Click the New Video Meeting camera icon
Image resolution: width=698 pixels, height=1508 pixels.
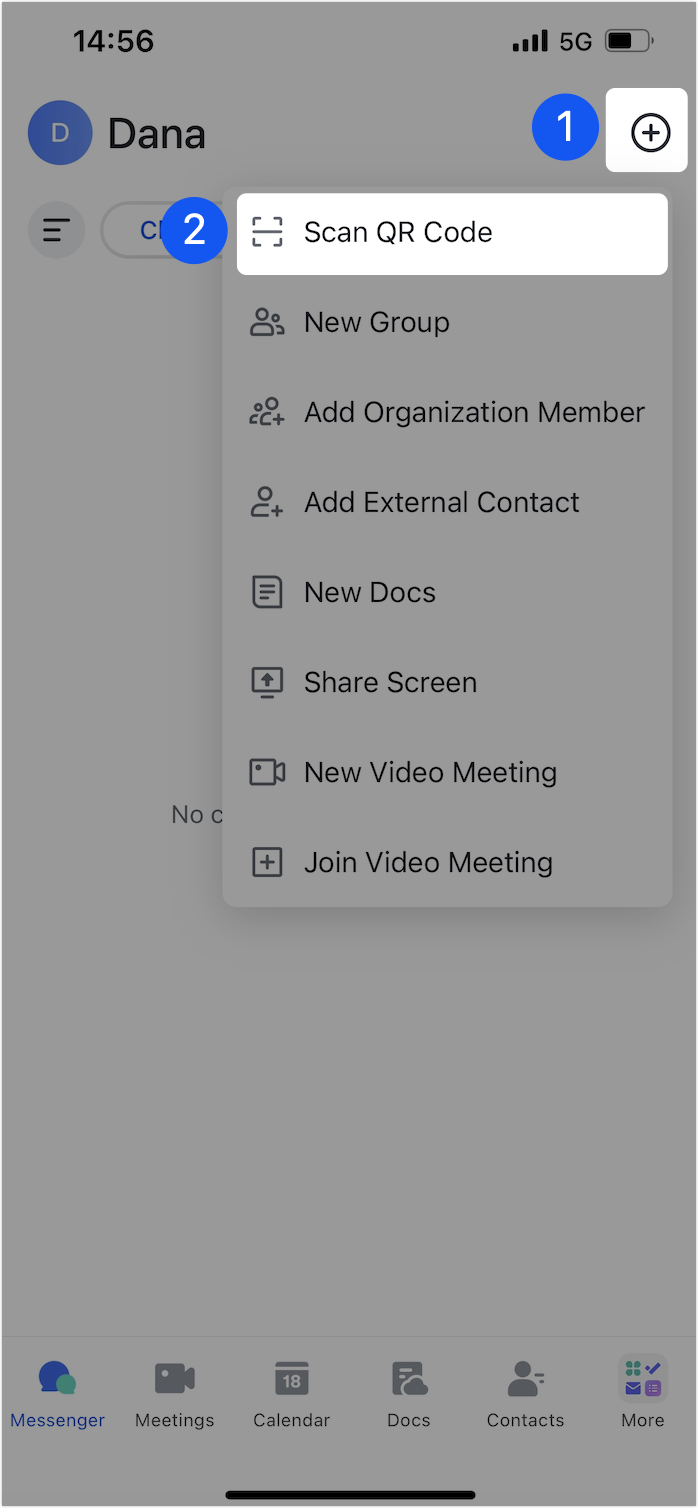click(x=267, y=773)
